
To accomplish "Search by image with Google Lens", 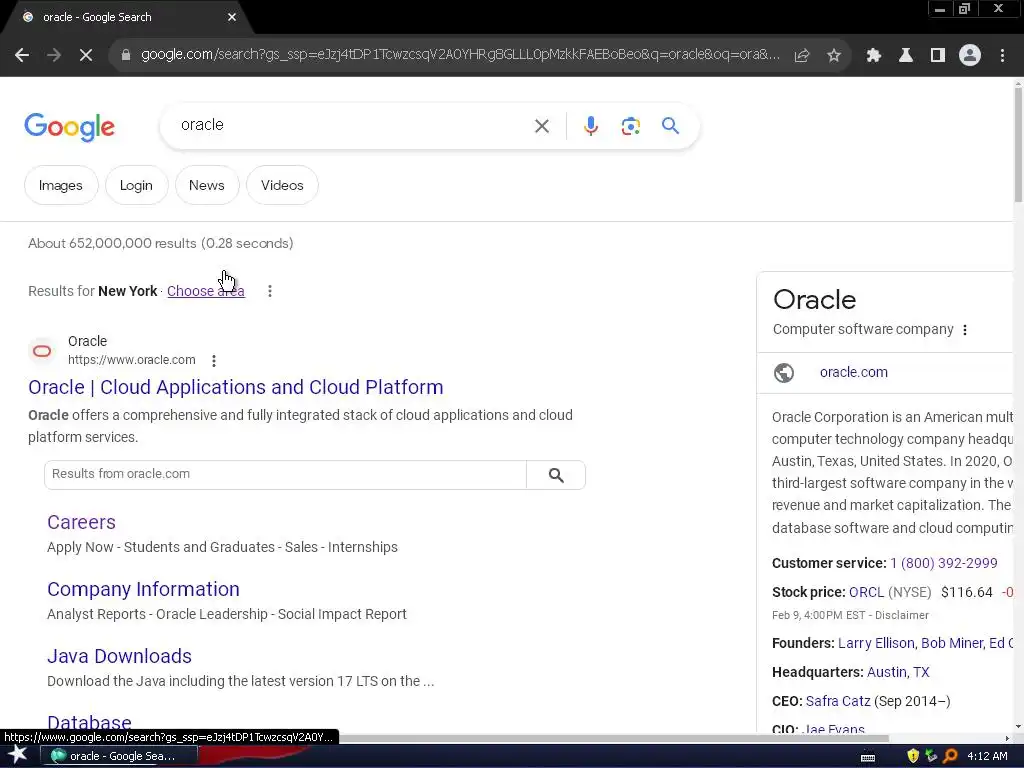I will tap(630, 126).
